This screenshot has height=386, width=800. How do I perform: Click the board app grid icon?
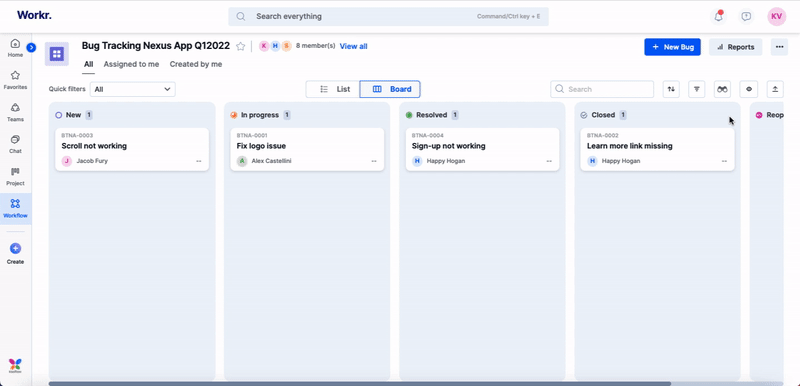[57, 54]
